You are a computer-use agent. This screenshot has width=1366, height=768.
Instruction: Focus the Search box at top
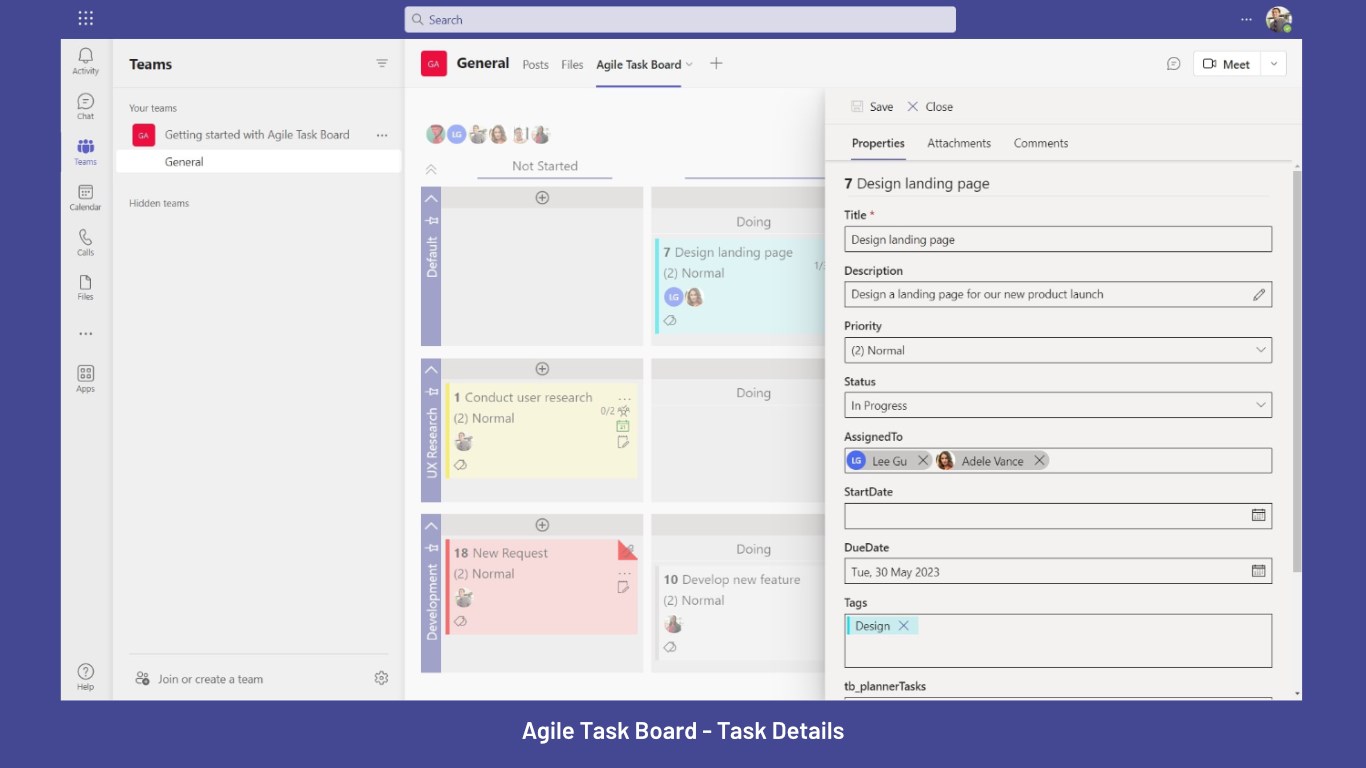[x=680, y=19]
